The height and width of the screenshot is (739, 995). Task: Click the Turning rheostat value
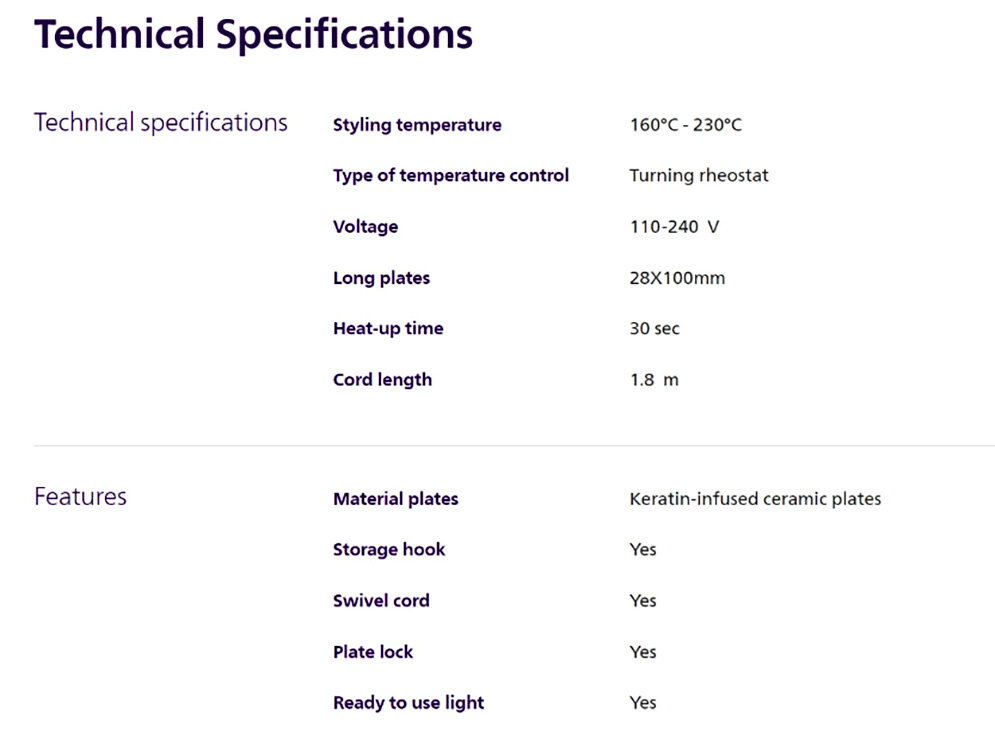pyautogui.click(x=698, y=176)
